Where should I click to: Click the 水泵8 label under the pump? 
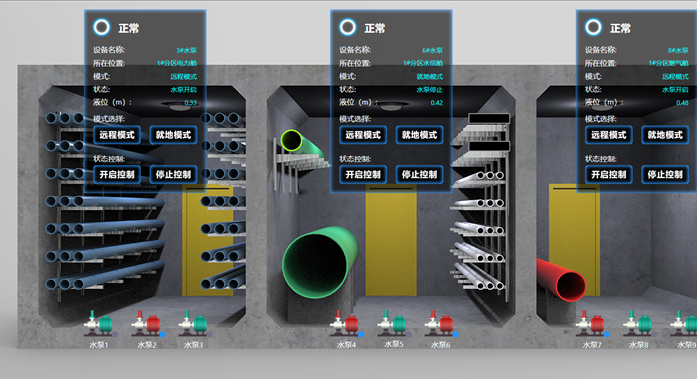(x=638, y=345)
